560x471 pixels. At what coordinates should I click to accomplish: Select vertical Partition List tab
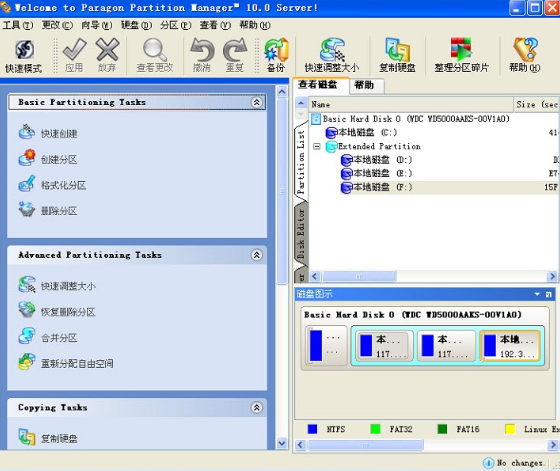(301, 161)
